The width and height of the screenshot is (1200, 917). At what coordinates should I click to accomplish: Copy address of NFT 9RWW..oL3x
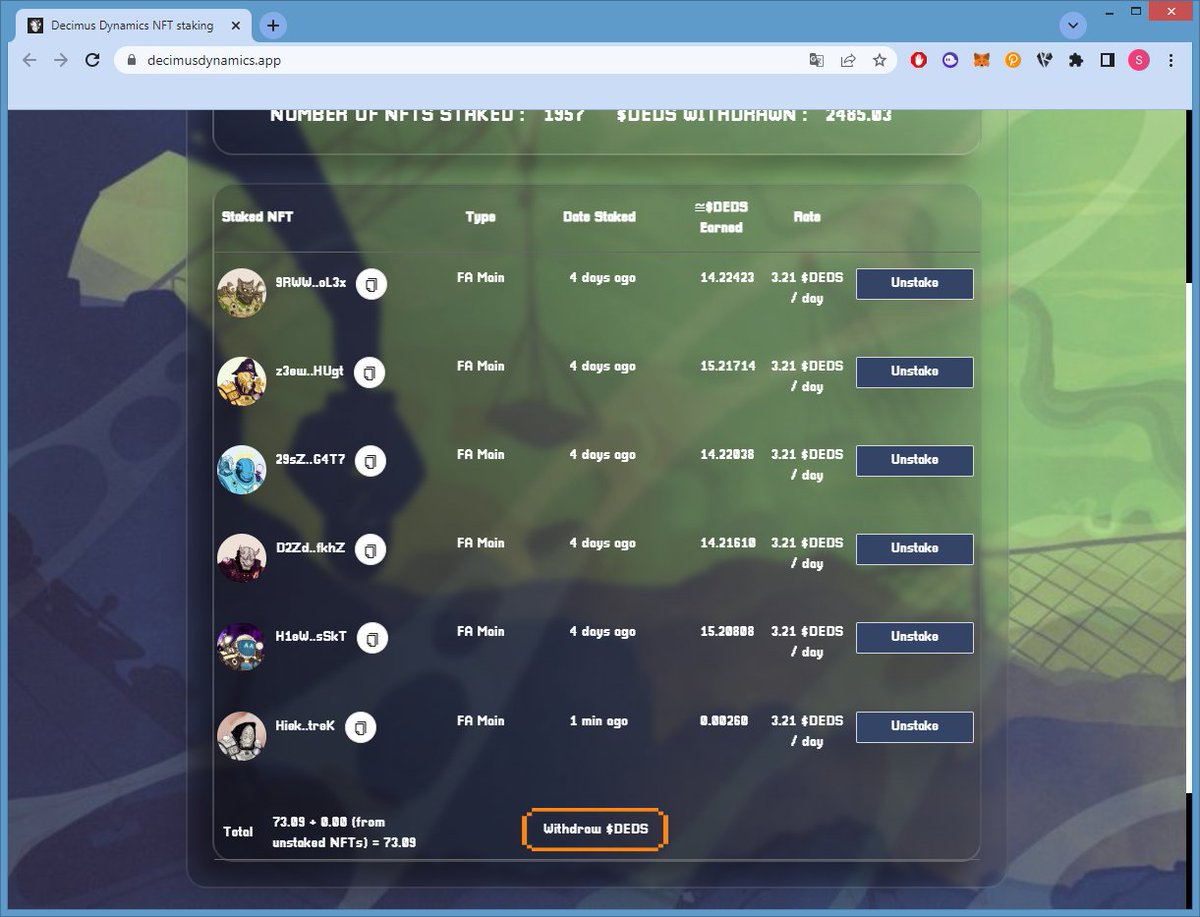pos(371,284)
